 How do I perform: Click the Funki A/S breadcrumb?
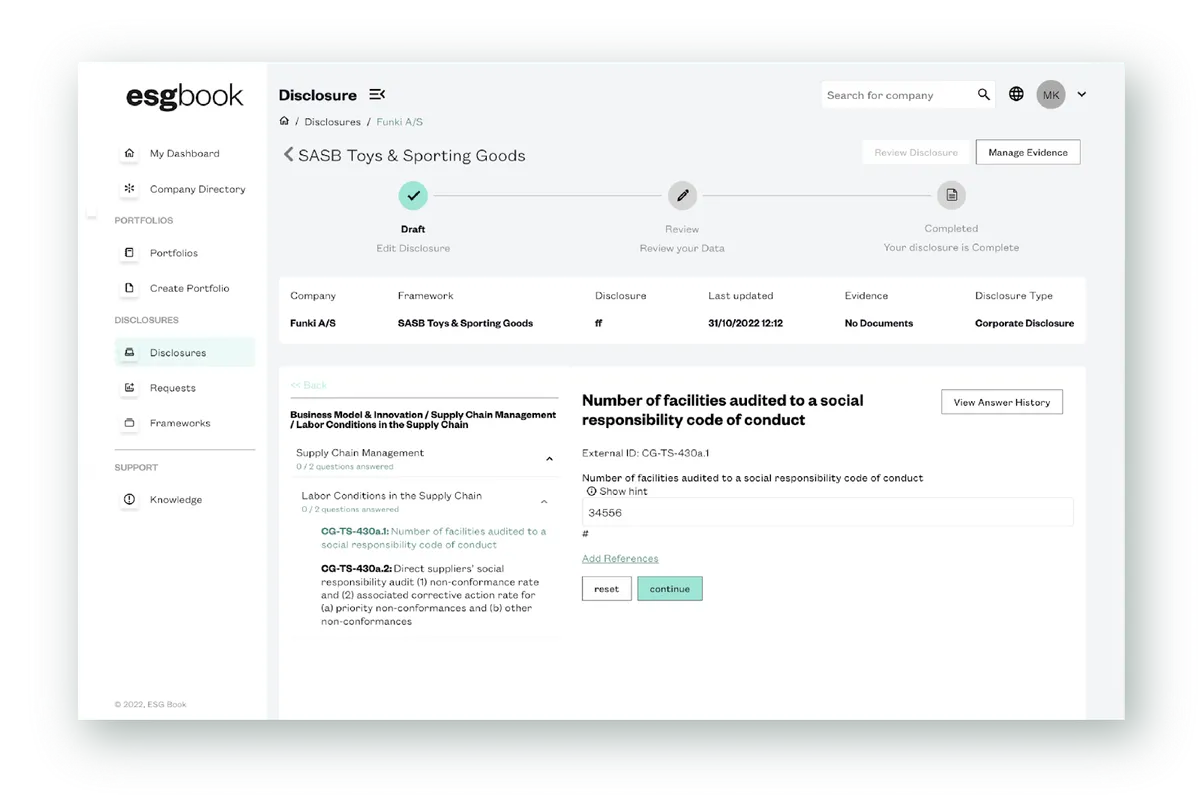coord(400,121)
